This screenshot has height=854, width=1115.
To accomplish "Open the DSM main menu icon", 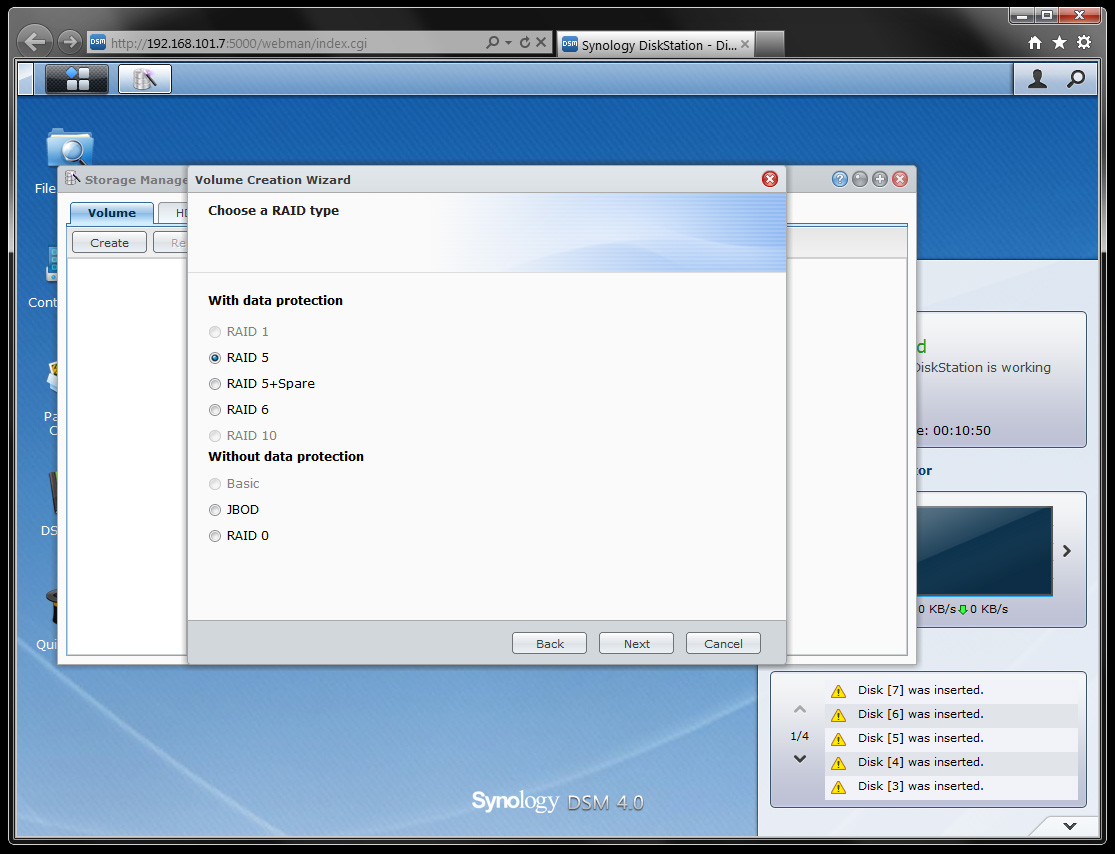I will coord(77,79).
